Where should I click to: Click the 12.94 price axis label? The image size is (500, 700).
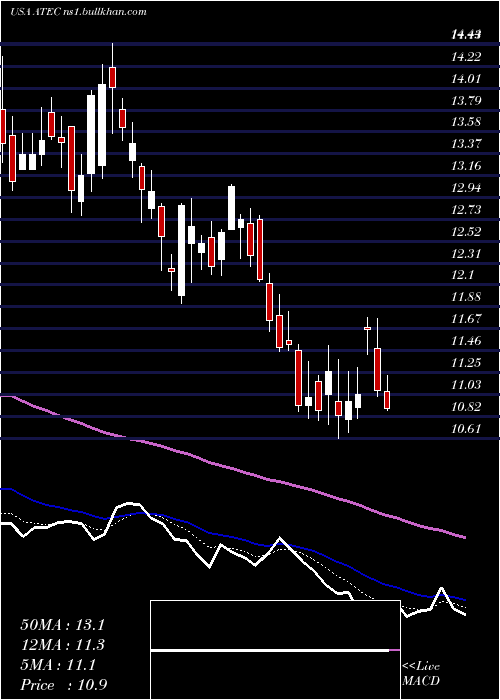[x=466, y=188]
